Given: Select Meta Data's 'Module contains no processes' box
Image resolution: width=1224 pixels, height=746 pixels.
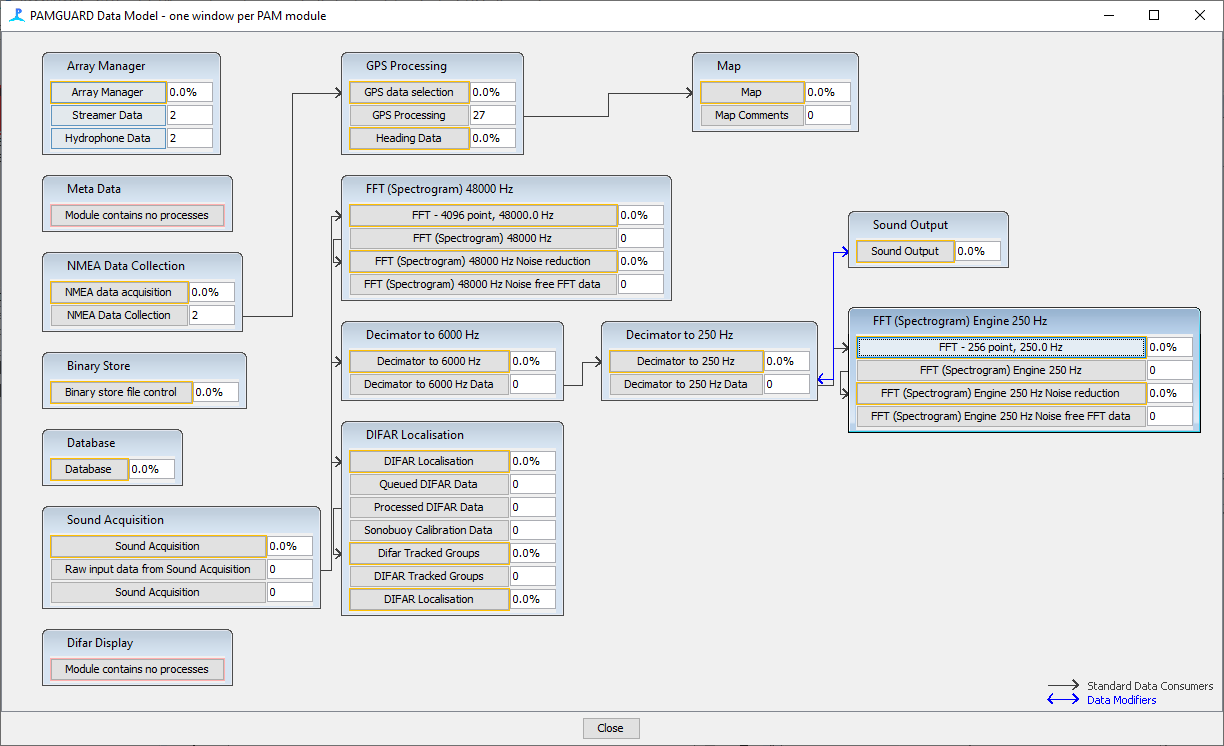Looking at the screenshot, I should pos(137,215).
